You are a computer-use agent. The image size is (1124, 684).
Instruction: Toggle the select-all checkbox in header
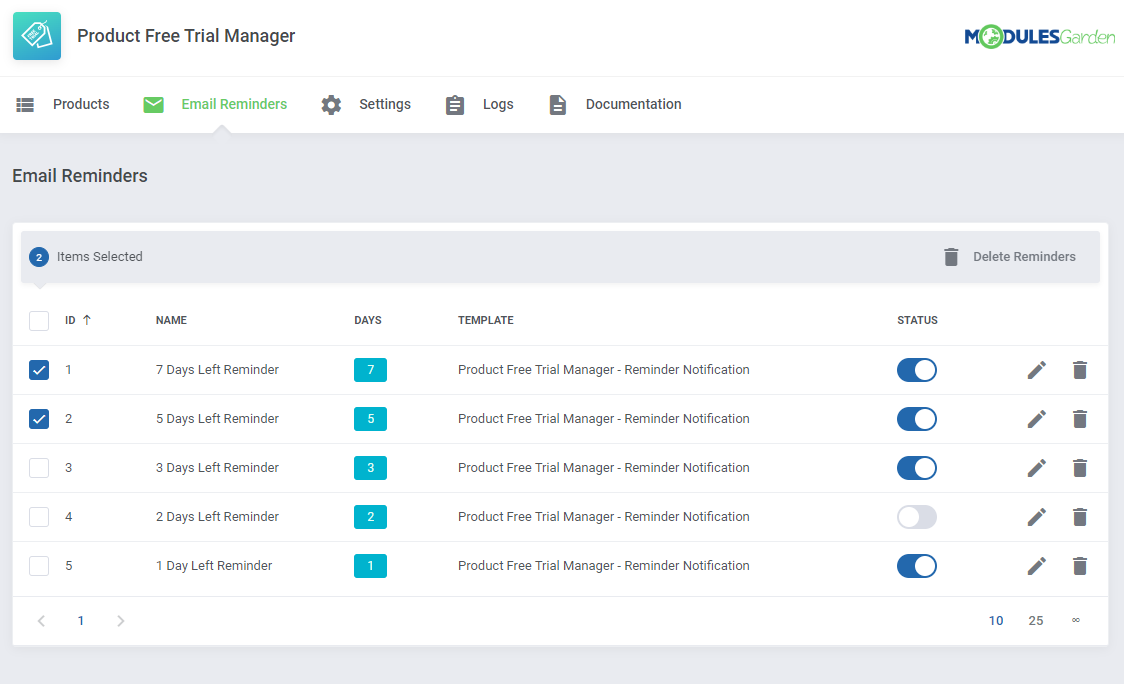coord(39,320)
